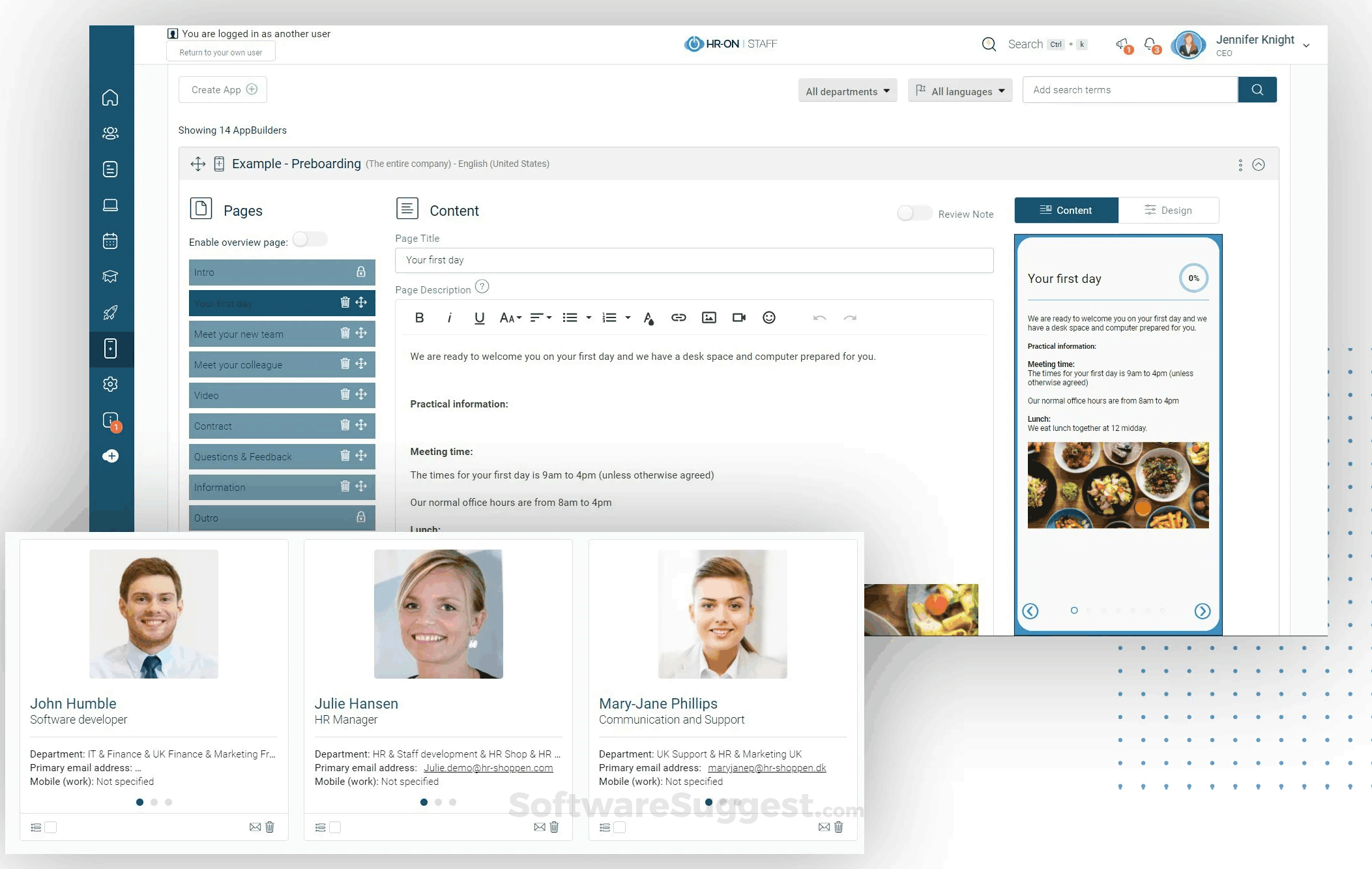
Task: Enable the overview page toggle
Action: [310, 239]
